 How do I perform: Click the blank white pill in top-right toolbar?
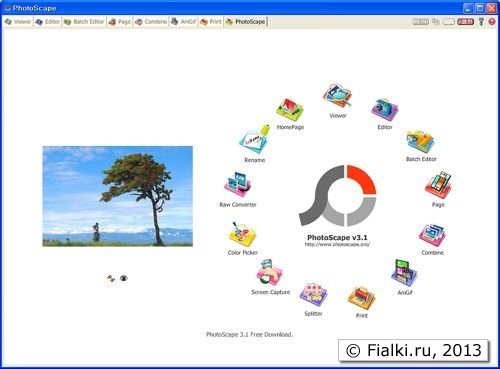(449, 22)
